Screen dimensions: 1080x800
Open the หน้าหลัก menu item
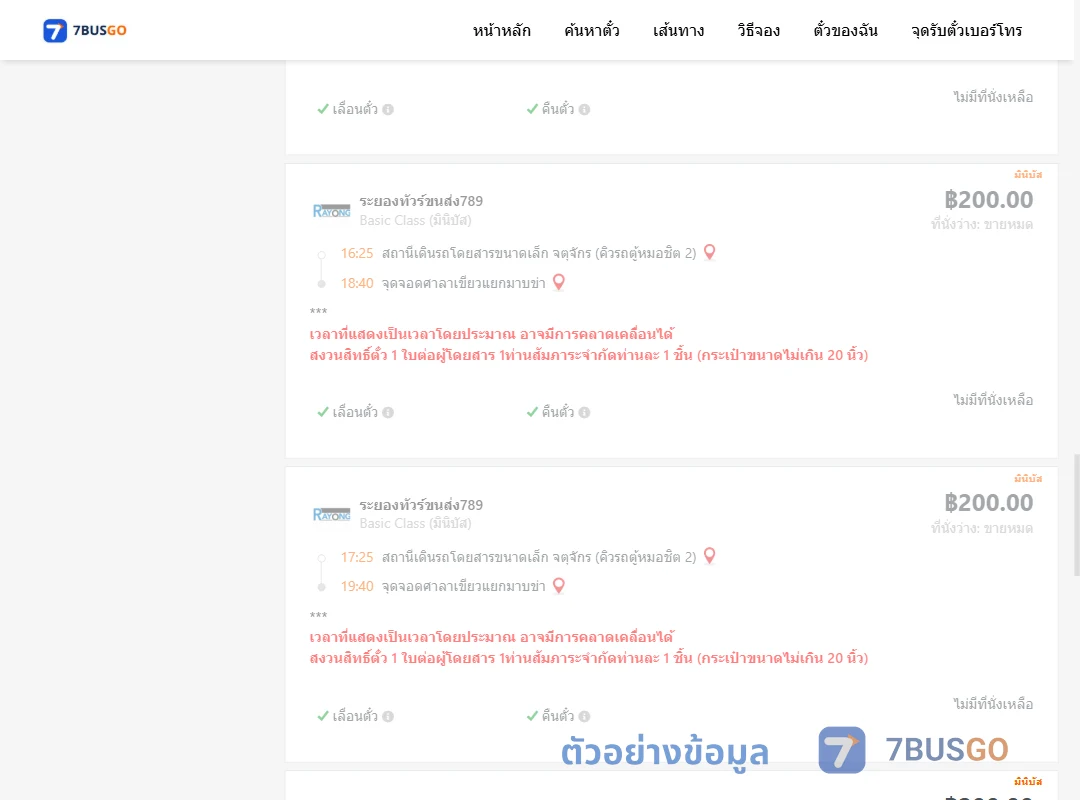tap(501, 30)
